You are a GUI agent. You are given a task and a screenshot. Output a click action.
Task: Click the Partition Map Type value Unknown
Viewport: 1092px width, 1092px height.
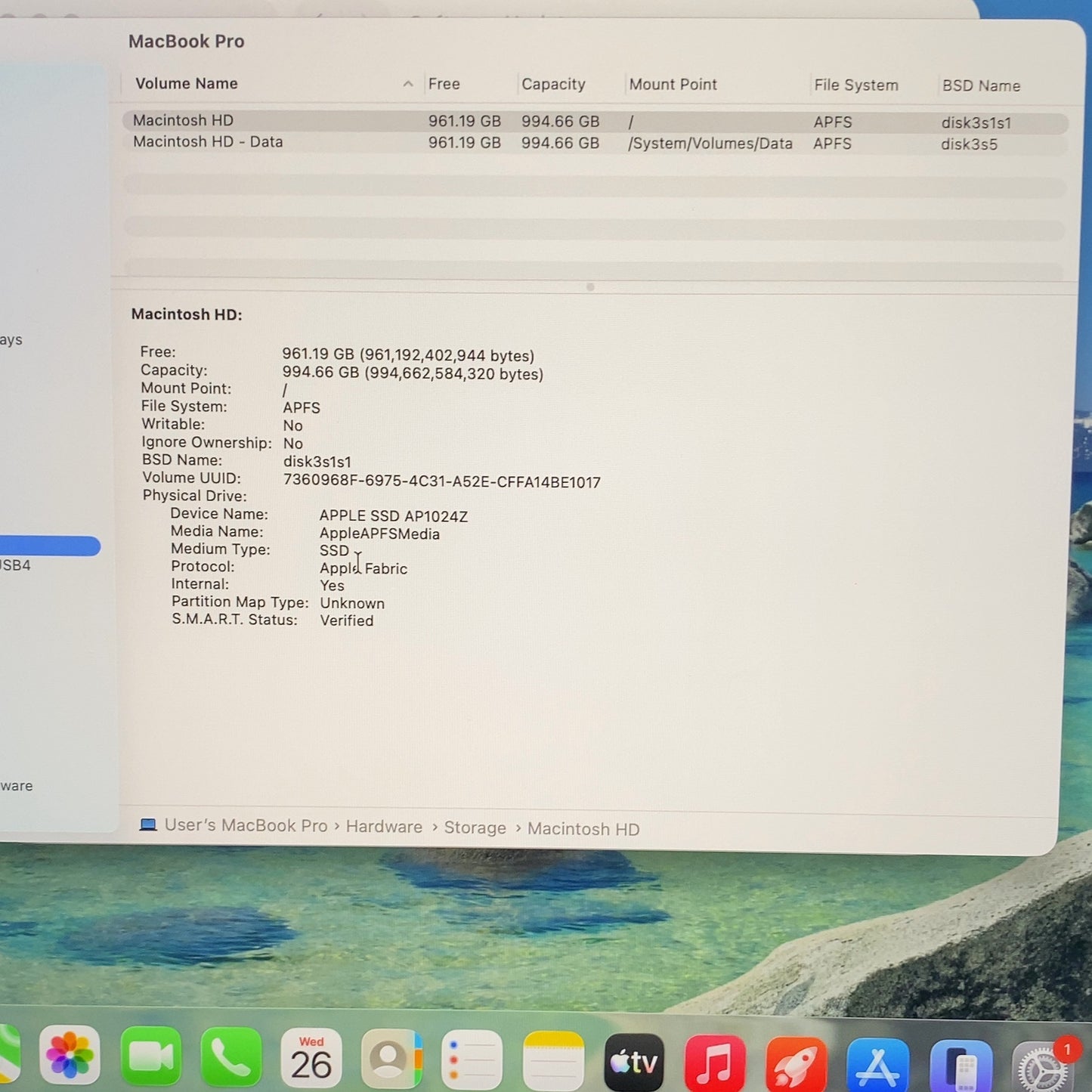click(x=352, y=603)
